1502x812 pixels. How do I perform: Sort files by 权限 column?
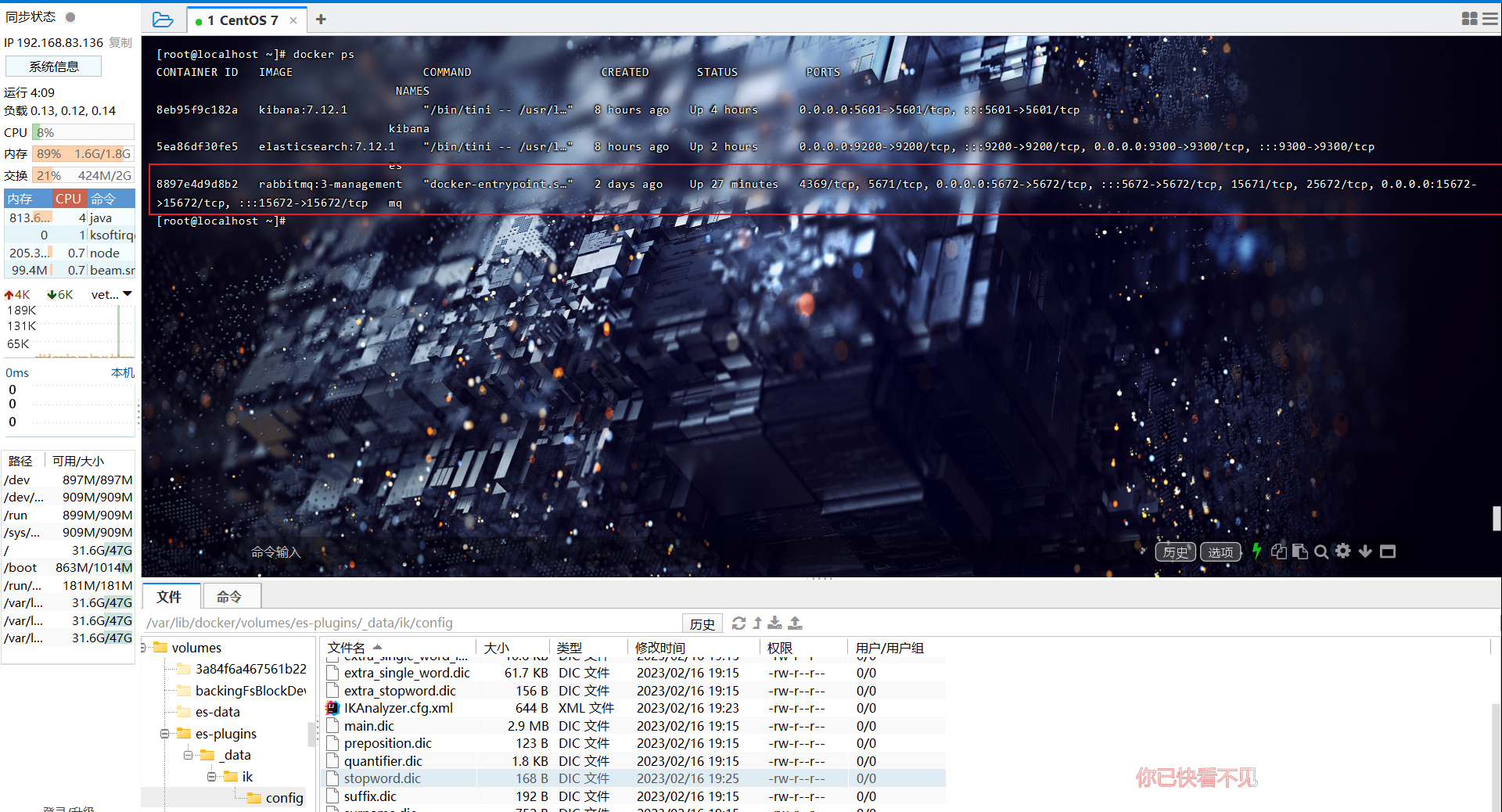[x=804, y=648]
